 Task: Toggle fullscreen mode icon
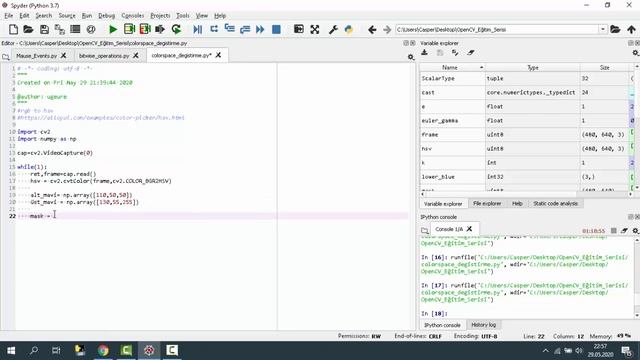tap(315, 29)
